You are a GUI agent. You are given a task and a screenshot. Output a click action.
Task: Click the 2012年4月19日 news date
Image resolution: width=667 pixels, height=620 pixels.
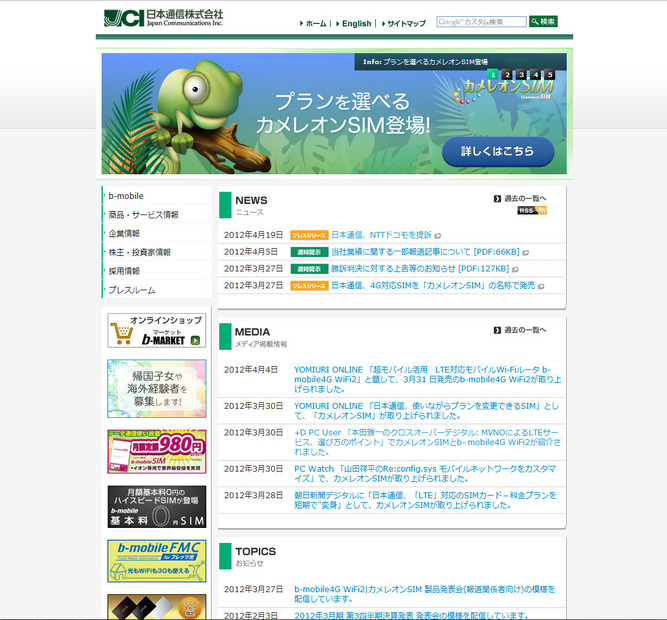coord(253,235)
